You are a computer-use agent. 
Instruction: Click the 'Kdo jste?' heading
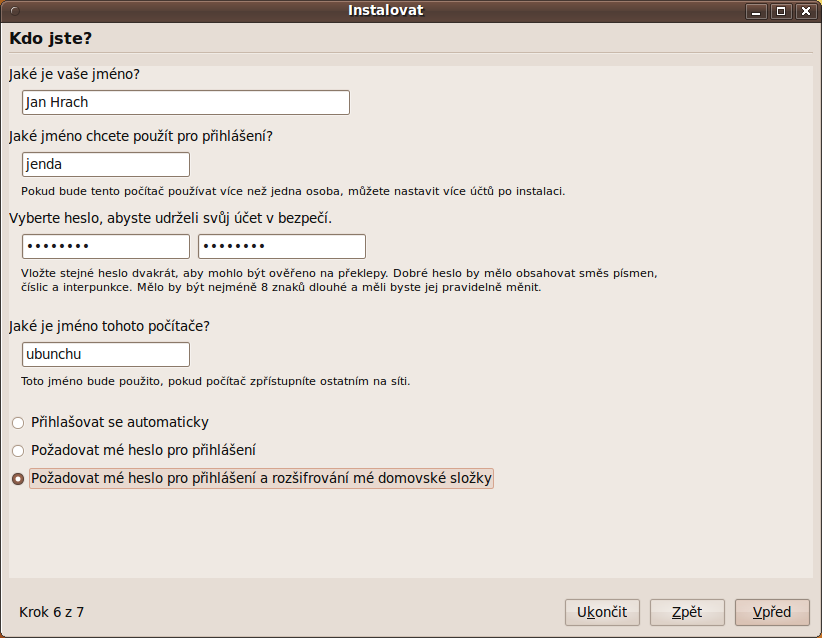click(51, 38)
